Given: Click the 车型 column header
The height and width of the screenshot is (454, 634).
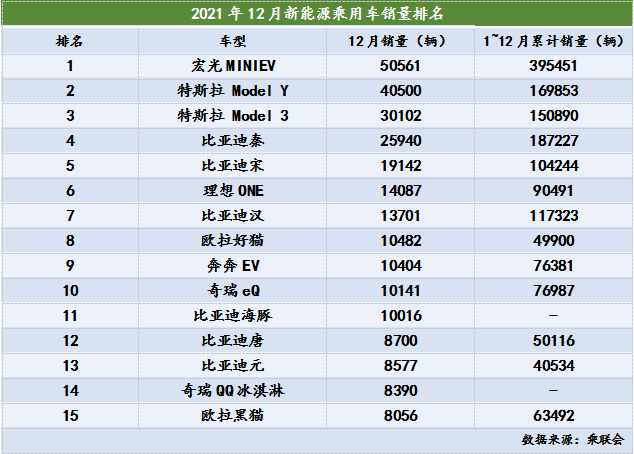Looking at the screenshot, I should (x=232, y=41).
